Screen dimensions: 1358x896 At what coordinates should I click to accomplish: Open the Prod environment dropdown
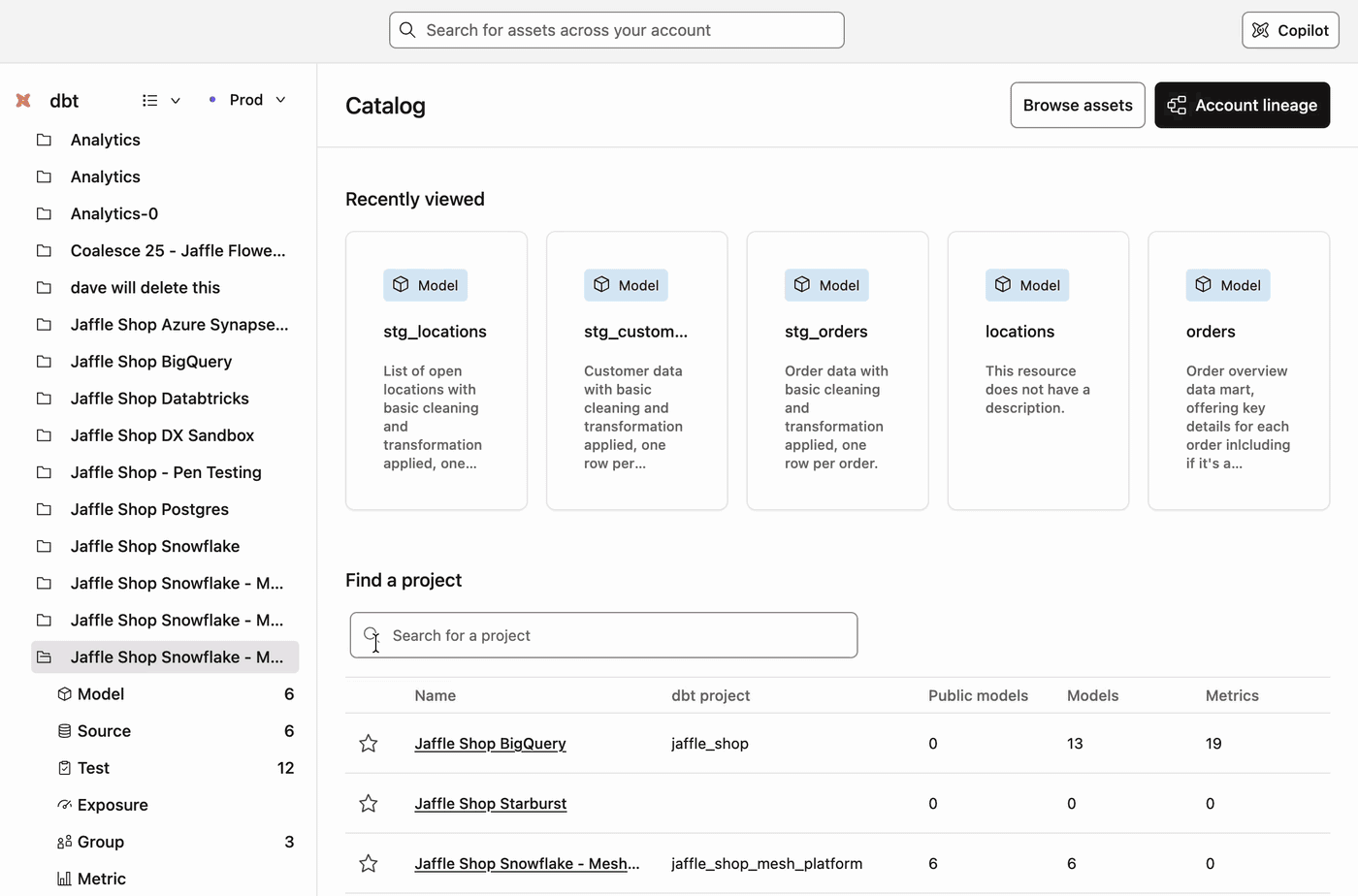(247, 100)
